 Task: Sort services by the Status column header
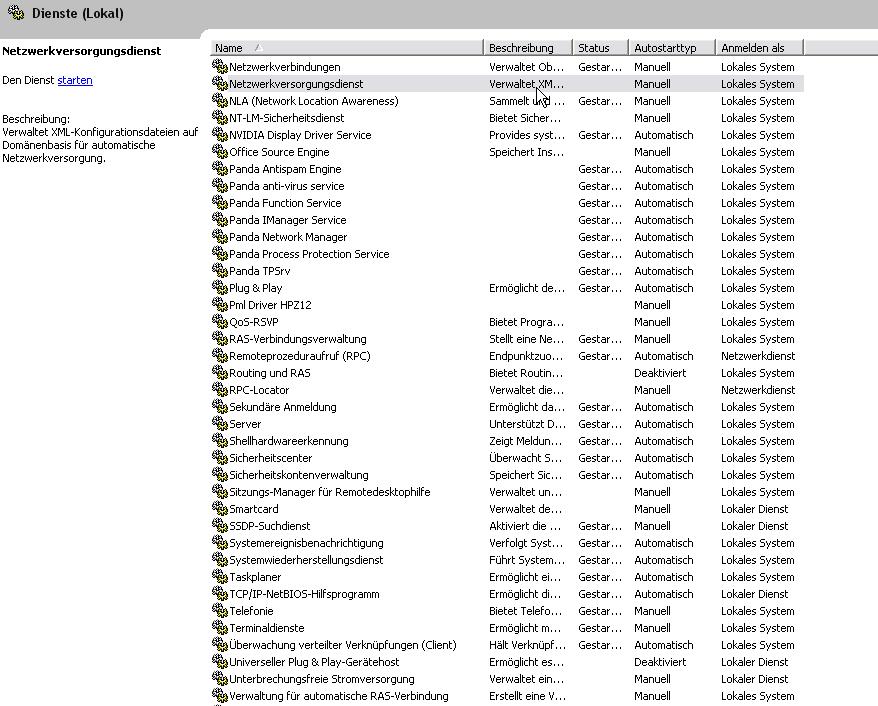(x=600, y=47)
